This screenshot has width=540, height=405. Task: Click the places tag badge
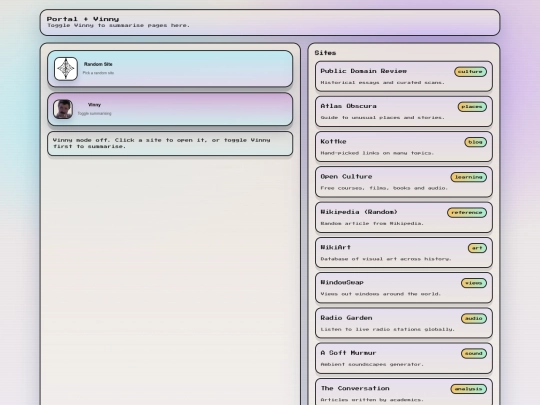point(472,107)
